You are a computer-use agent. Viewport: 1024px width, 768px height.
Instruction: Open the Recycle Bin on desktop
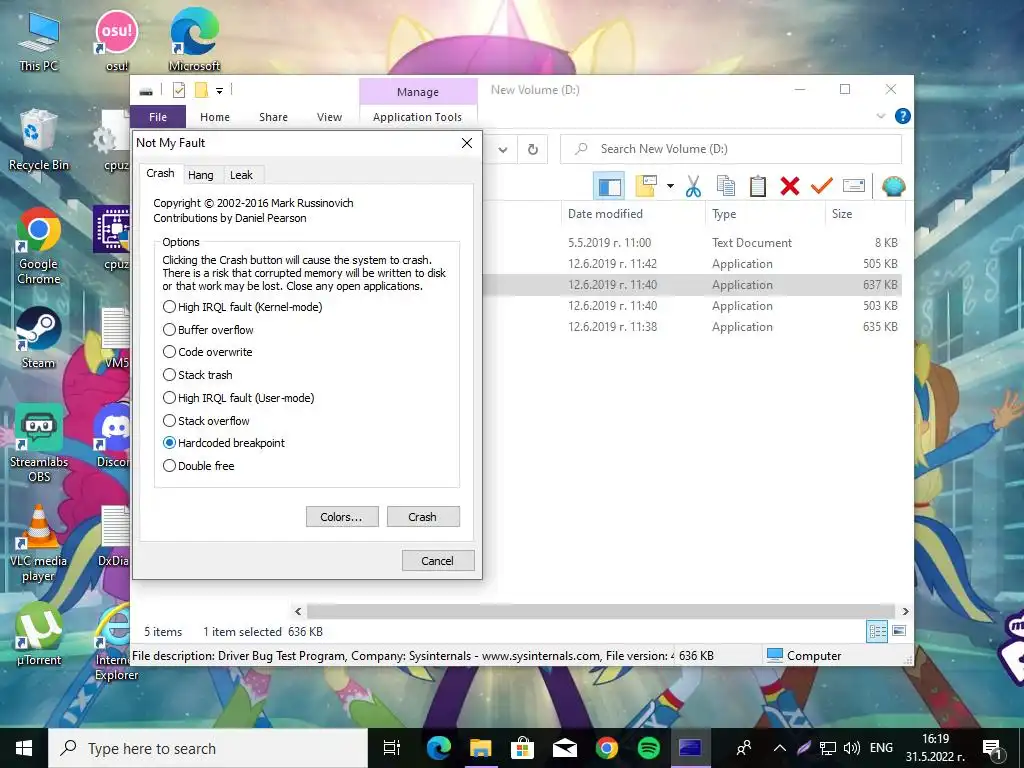(39, 140)
